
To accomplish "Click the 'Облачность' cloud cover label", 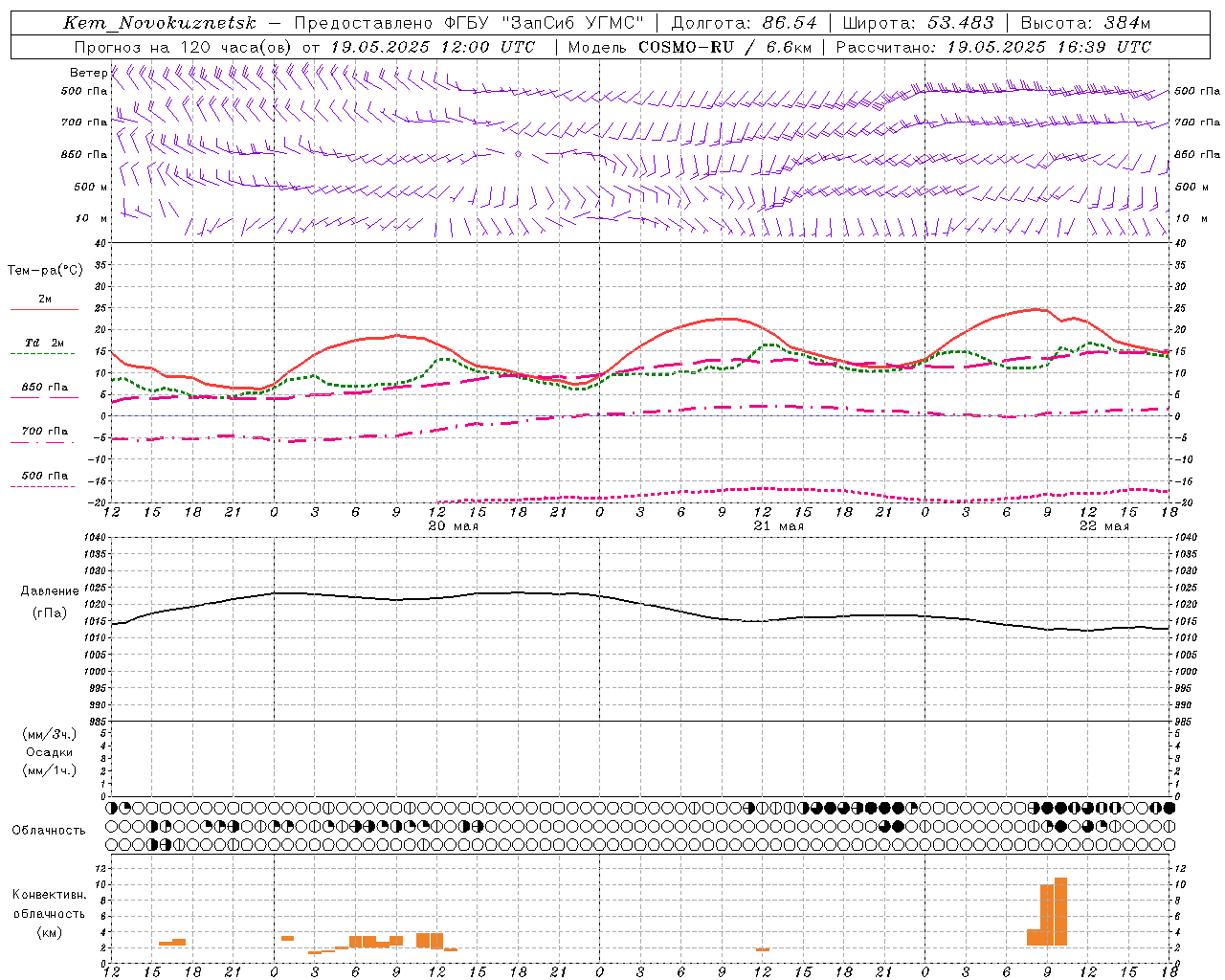I will click(49, 830).
